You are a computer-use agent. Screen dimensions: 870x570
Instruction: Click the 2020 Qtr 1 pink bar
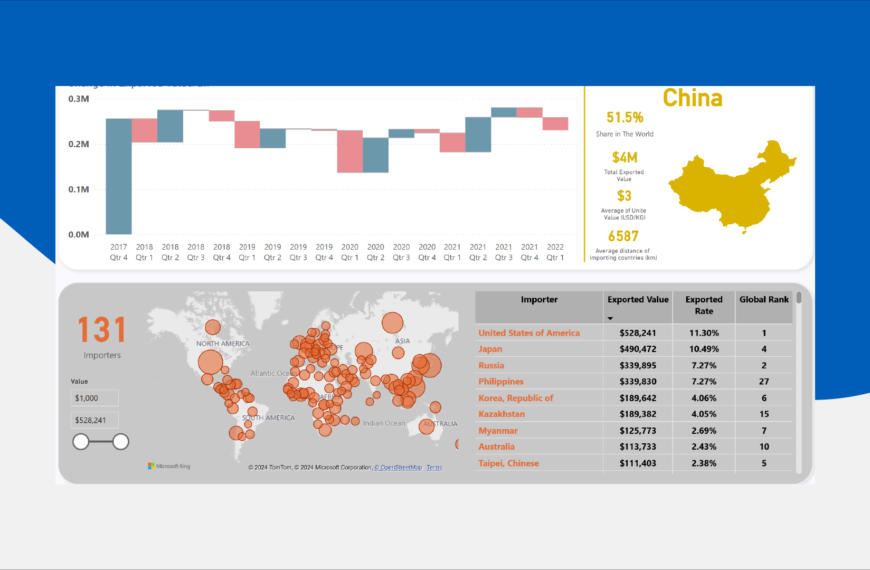(350, 152)
